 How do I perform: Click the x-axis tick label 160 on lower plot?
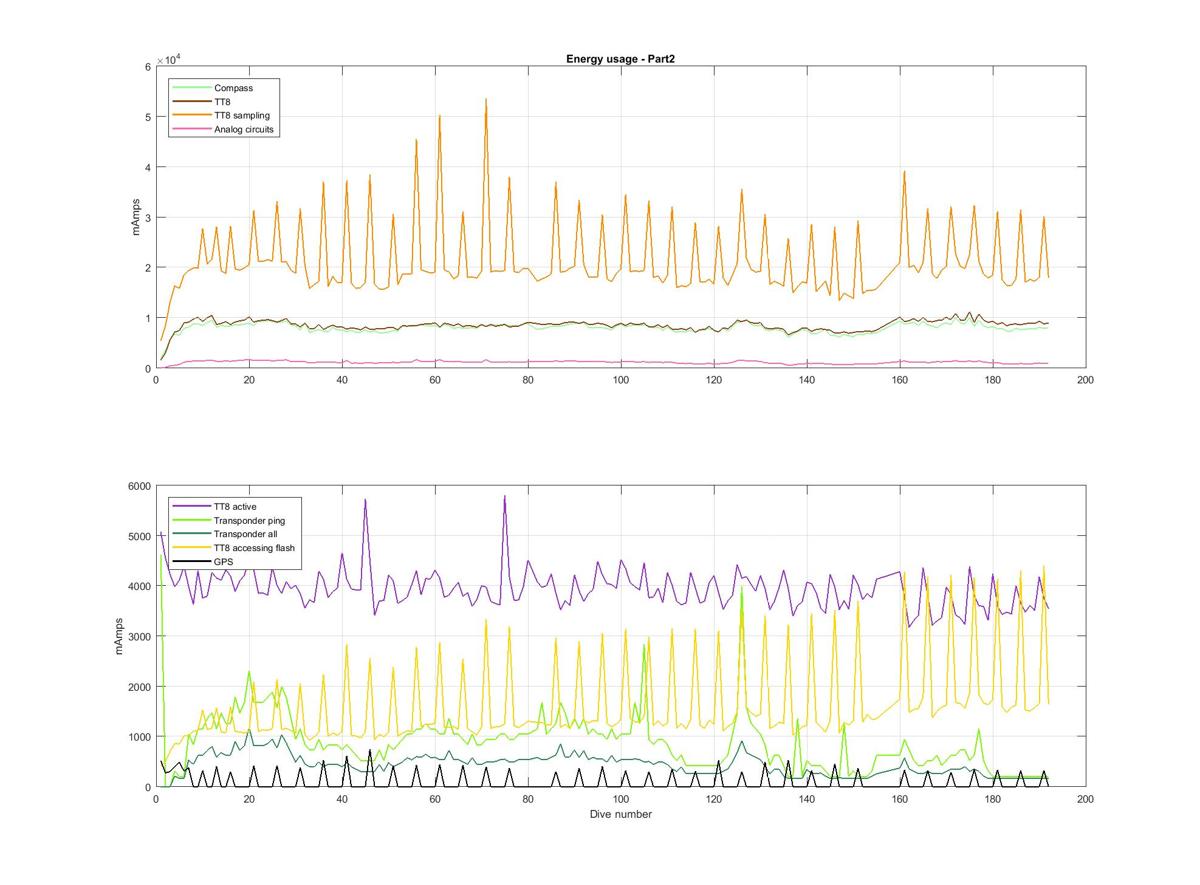(900, 799)
